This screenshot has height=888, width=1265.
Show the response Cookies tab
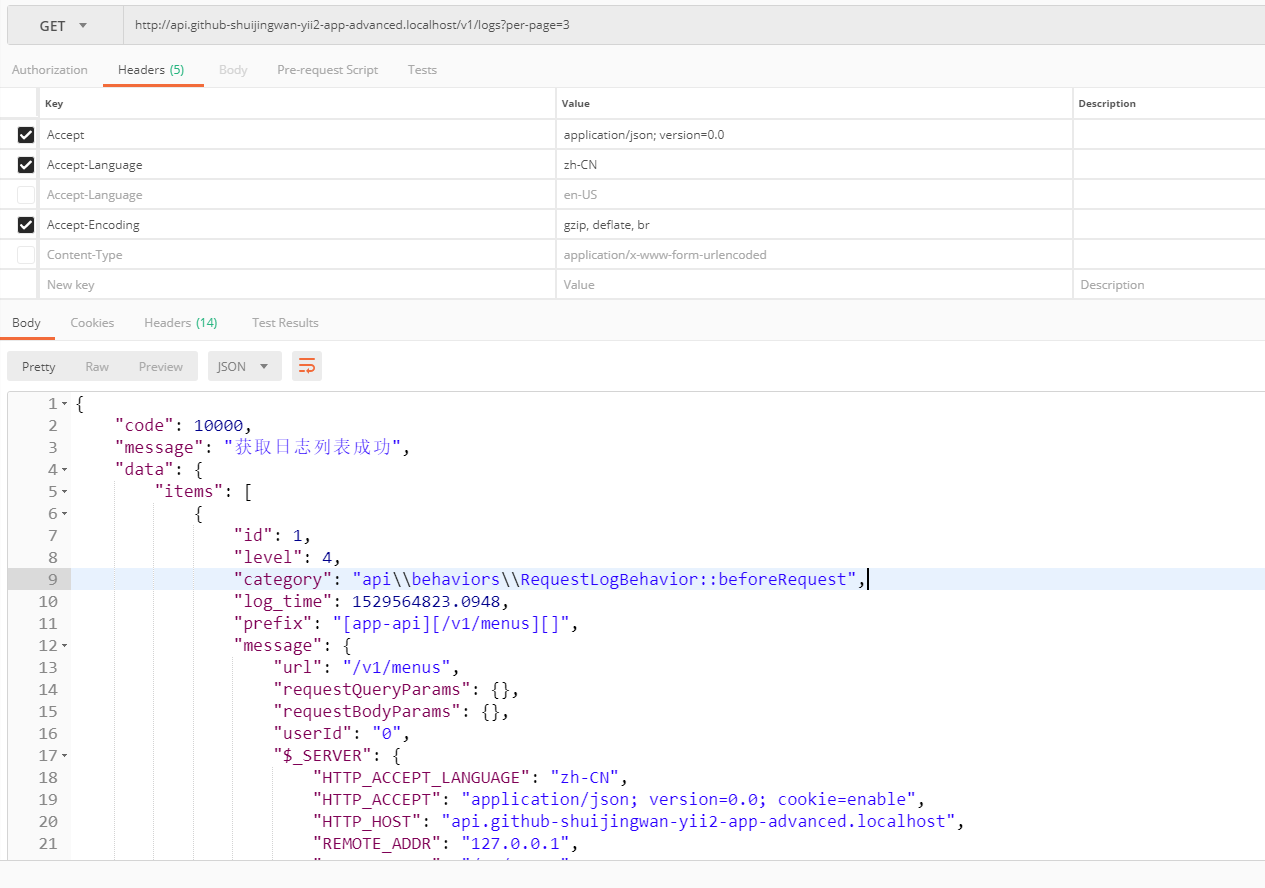(92, 323)
